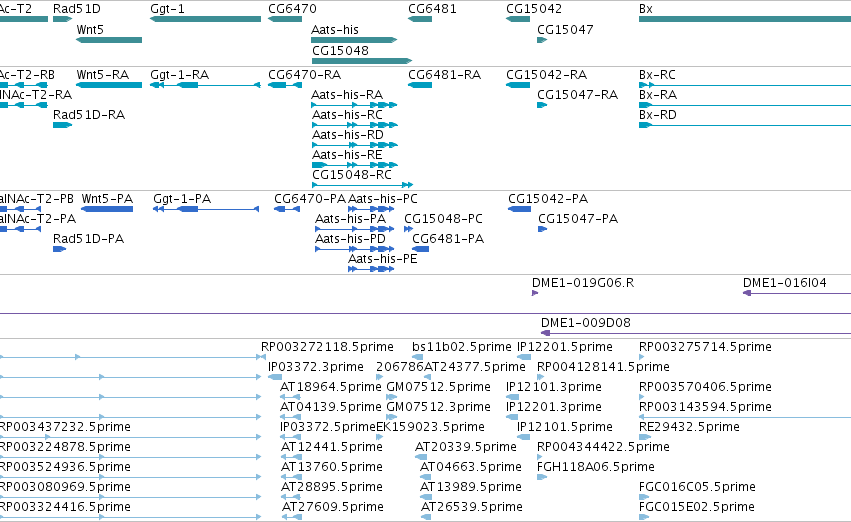The image size is (851, 522).
Task: Click the Aats-his gene label
Action: click(x=335, y=30)
